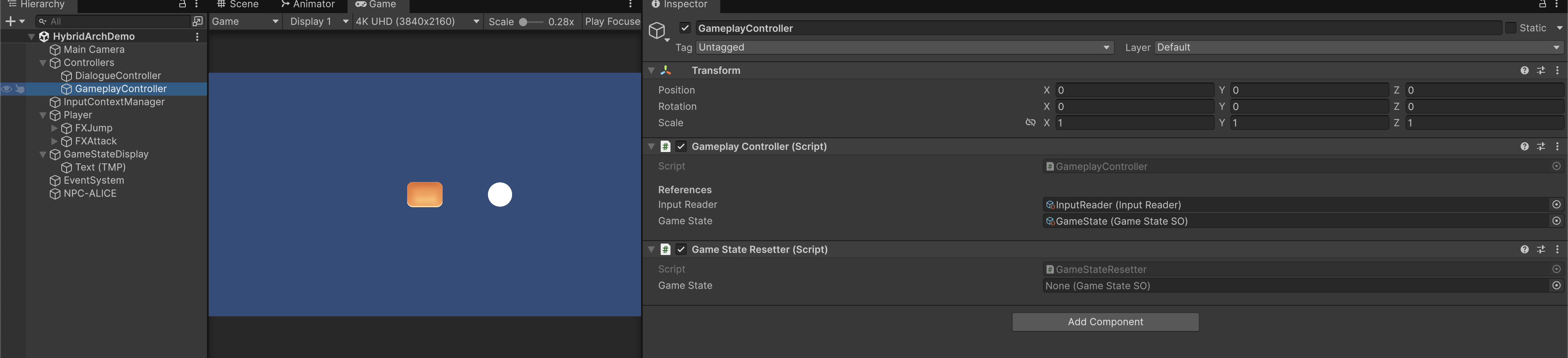Screen dimensions: 1568x358
Task: Select NPC-ALICE in the Hierarchy
Action: (x=89, y=194)
